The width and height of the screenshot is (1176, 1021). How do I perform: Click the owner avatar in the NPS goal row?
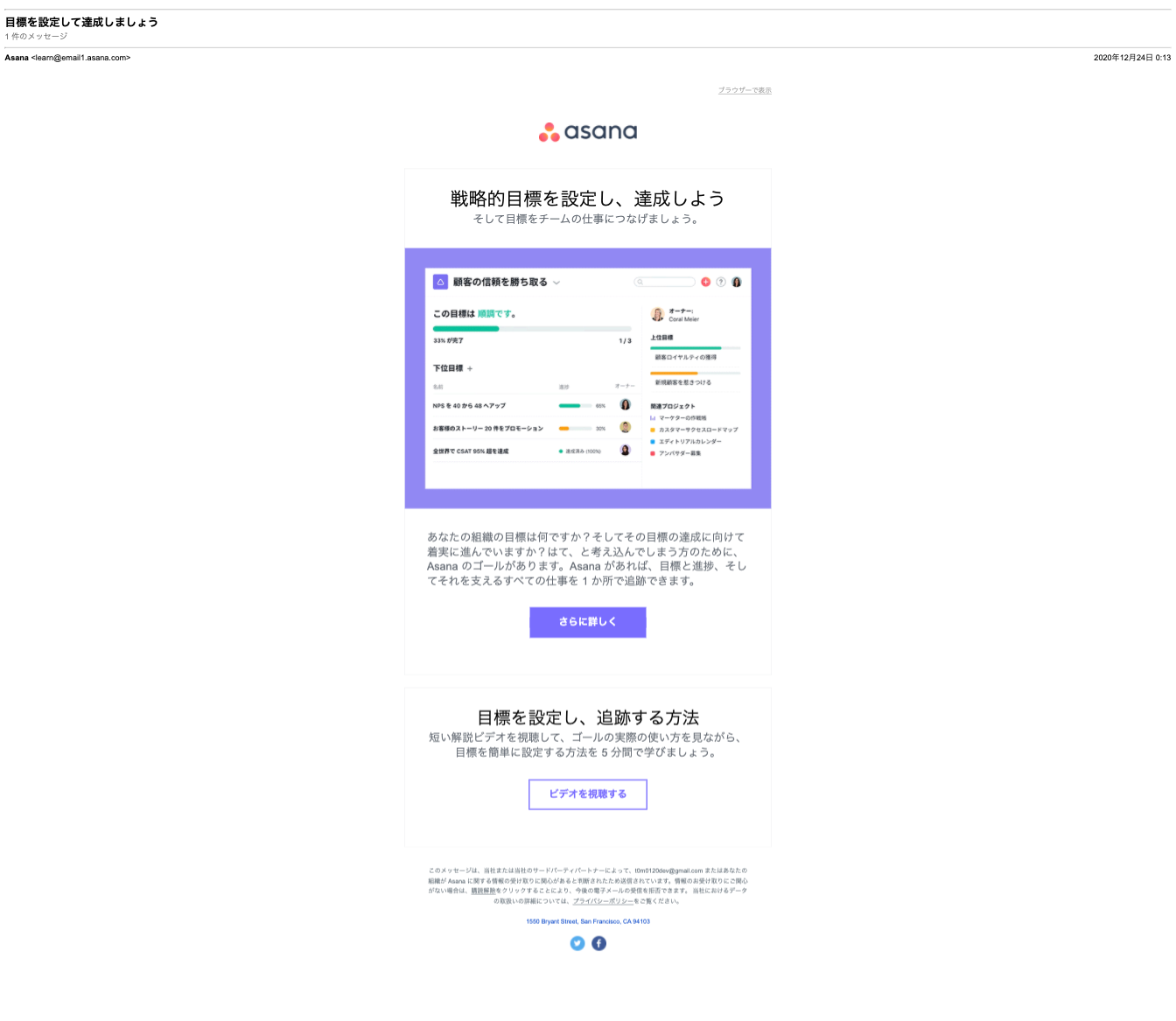pos(626,405)
